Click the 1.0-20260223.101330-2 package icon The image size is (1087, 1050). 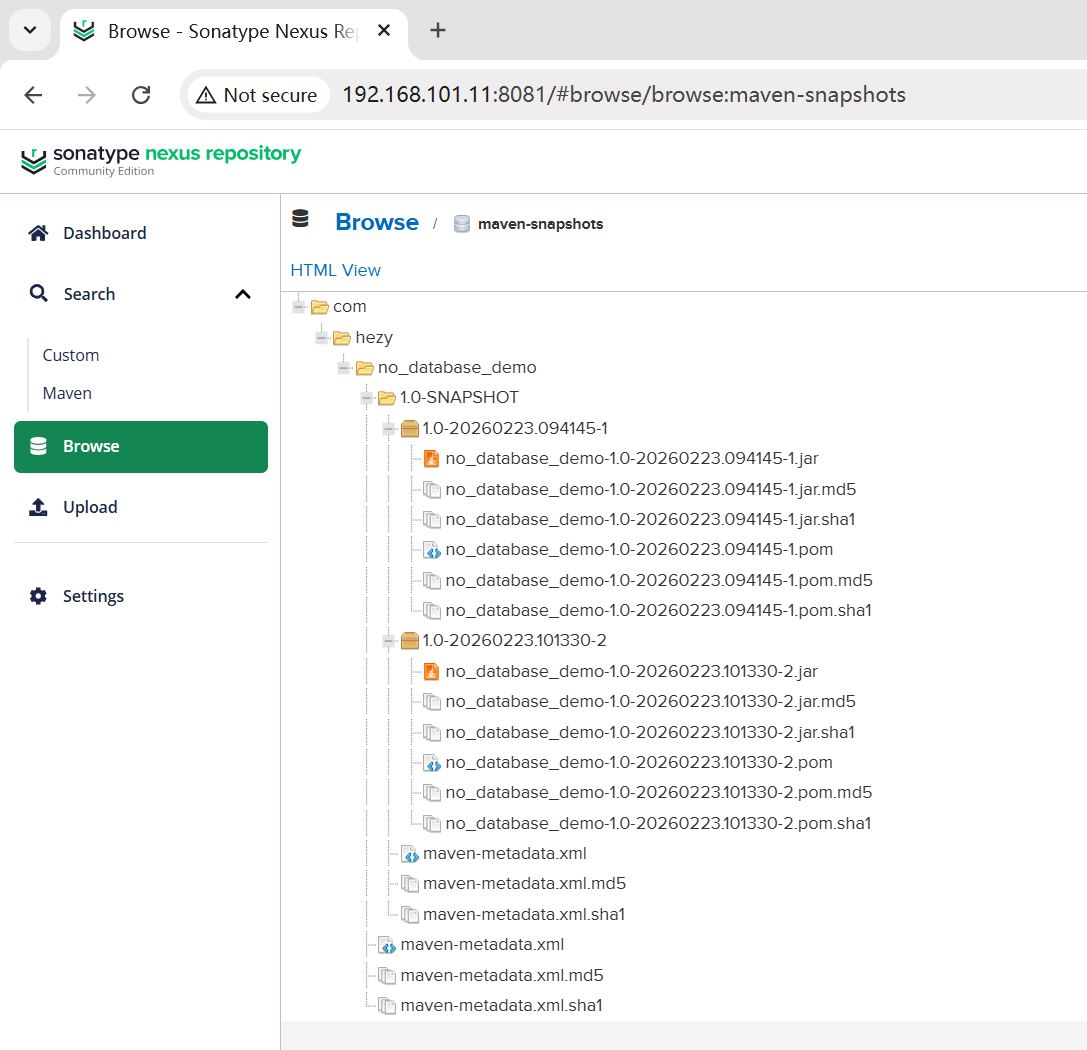[410, 641]
